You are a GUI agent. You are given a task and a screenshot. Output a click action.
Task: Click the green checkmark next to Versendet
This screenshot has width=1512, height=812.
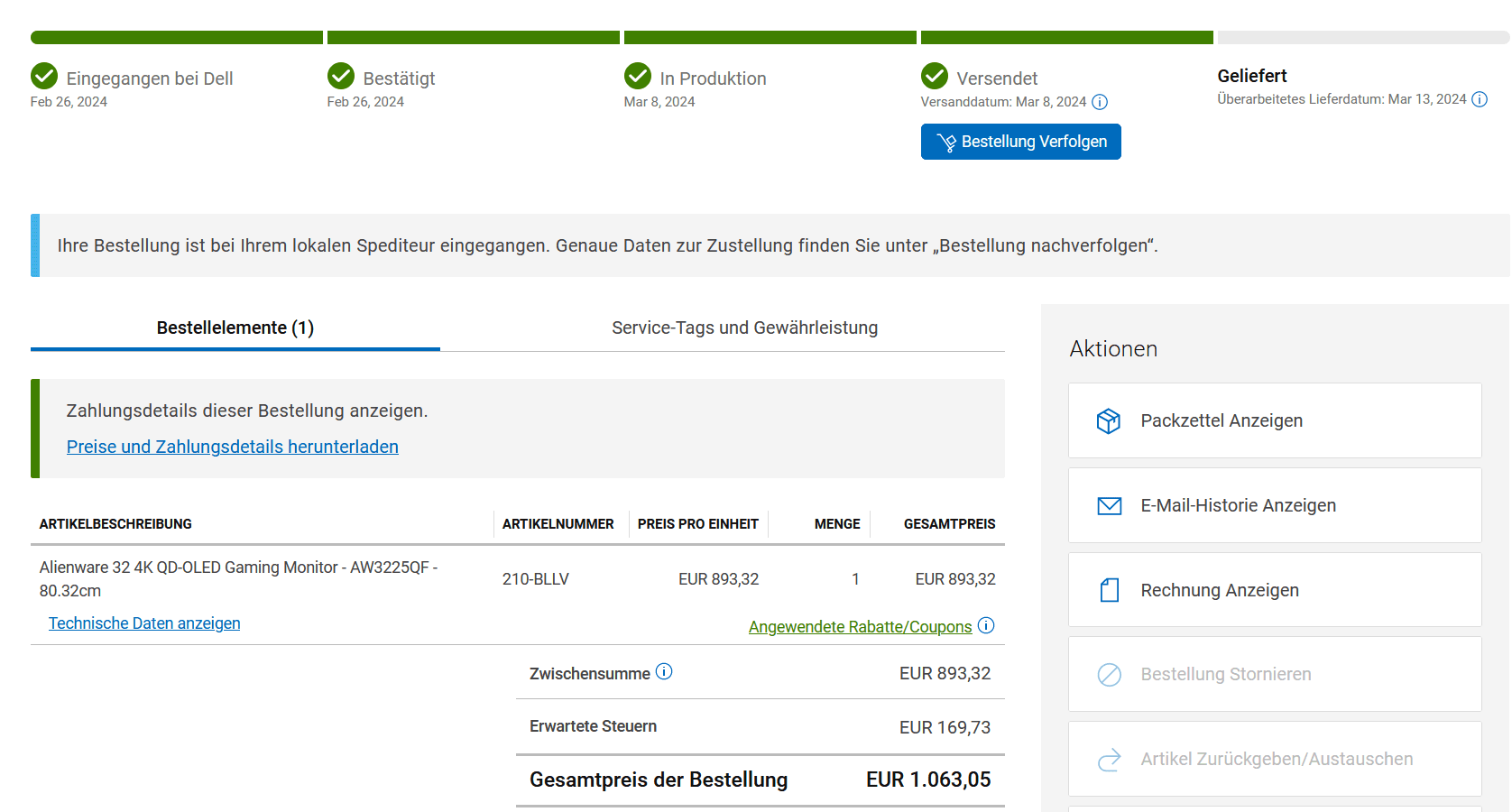tap(935, 76)
